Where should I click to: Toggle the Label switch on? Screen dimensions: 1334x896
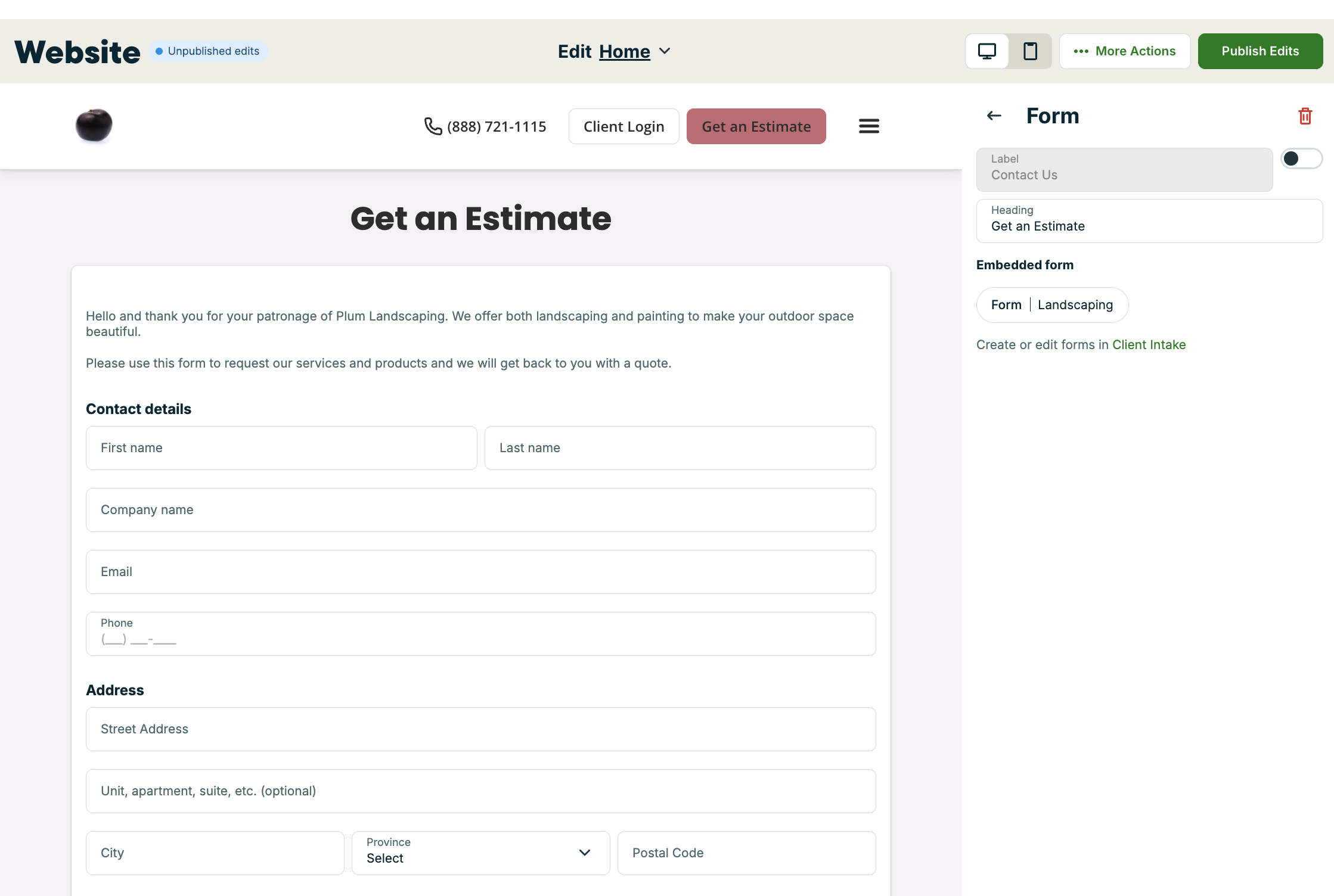tap(1301, 158)
